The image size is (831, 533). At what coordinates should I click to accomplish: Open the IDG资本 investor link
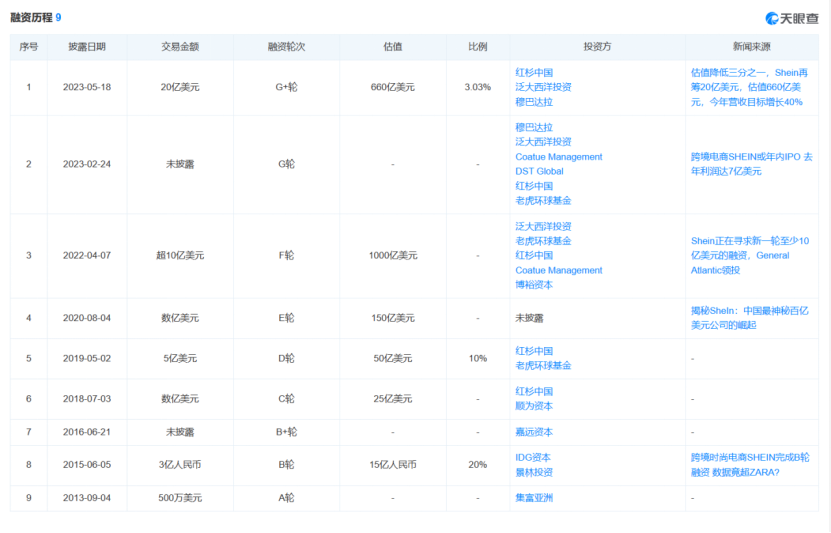(533, 457)
